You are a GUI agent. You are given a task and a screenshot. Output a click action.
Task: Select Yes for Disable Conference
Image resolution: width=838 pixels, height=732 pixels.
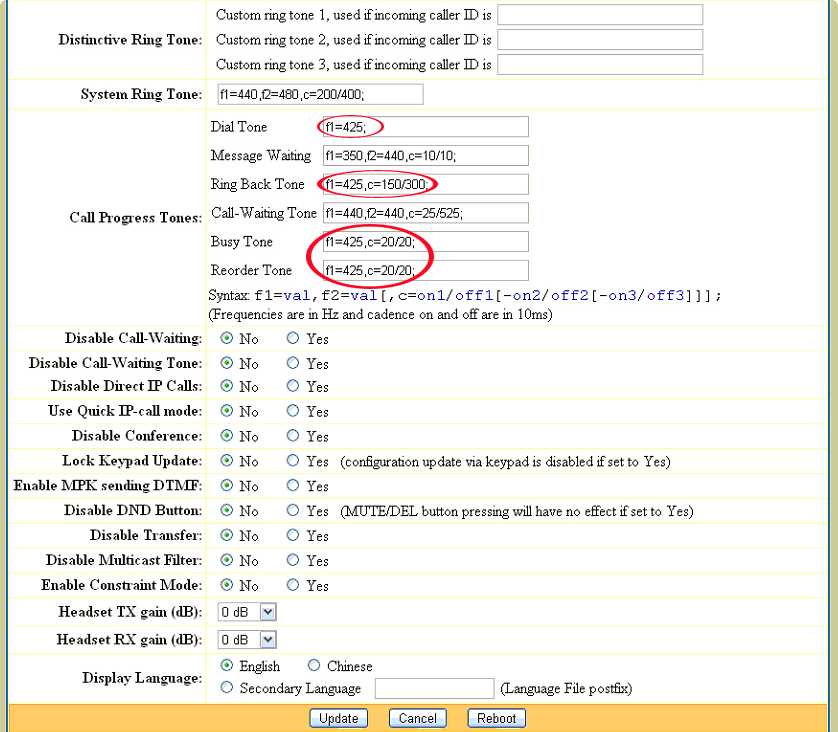click(x=292, y=436)
